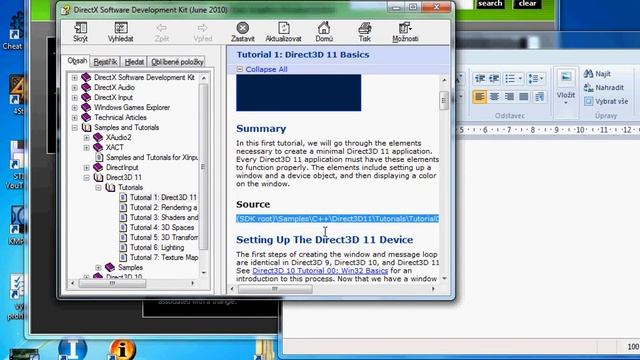Viewport: 640px width, 360px height.
Task: Collapse sections with minus box icon
Action: point(240,69)
